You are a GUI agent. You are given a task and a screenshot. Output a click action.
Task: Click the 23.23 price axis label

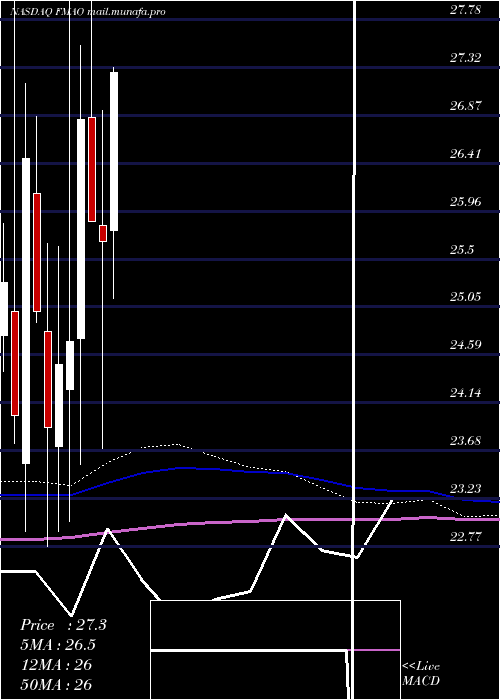click(466, 488)
